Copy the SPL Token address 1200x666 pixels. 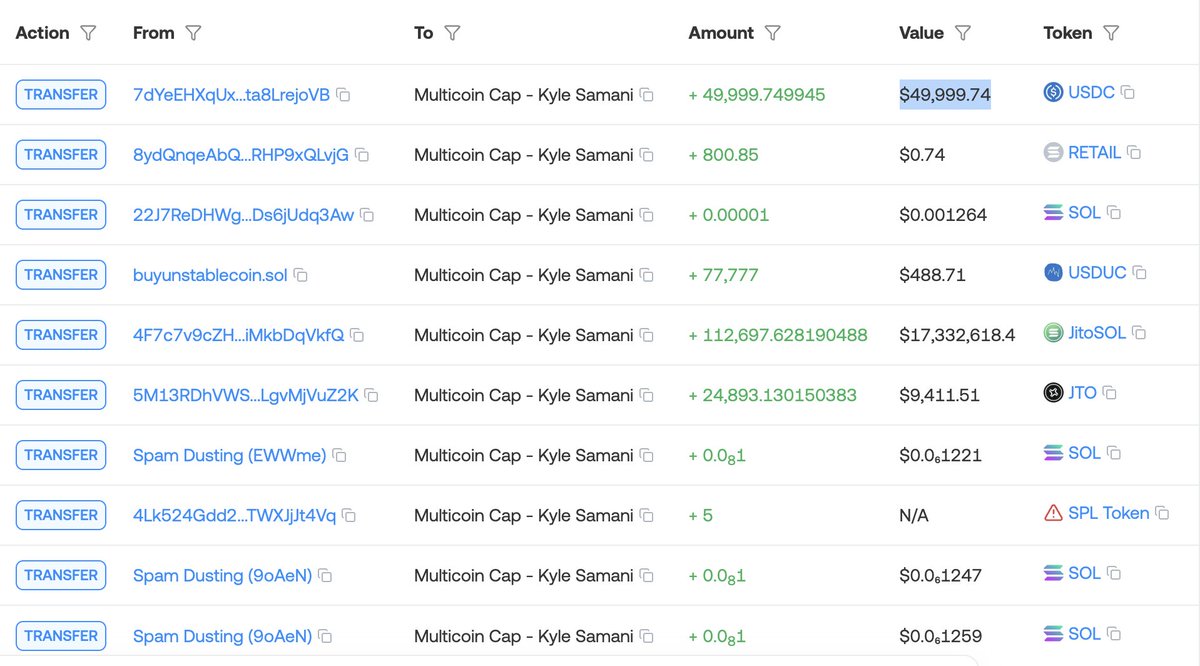[x=1162, y=513]
